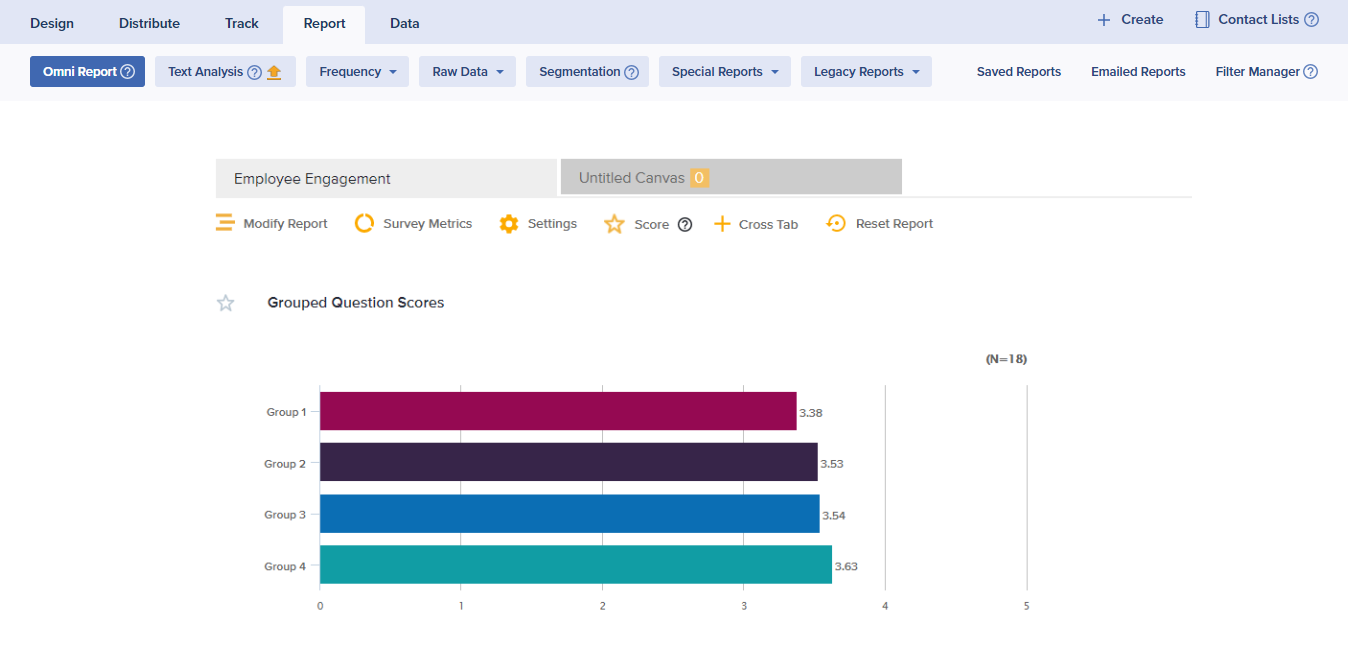Open Survey Metrics donut icon
The width and height of the screenshot is (1348, 662).
click(365, 223)
